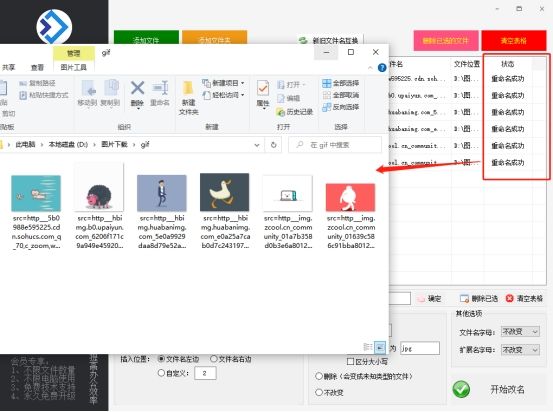Open the 查看 ribbon tab
The image size is (553, 412).
[37, 67]
